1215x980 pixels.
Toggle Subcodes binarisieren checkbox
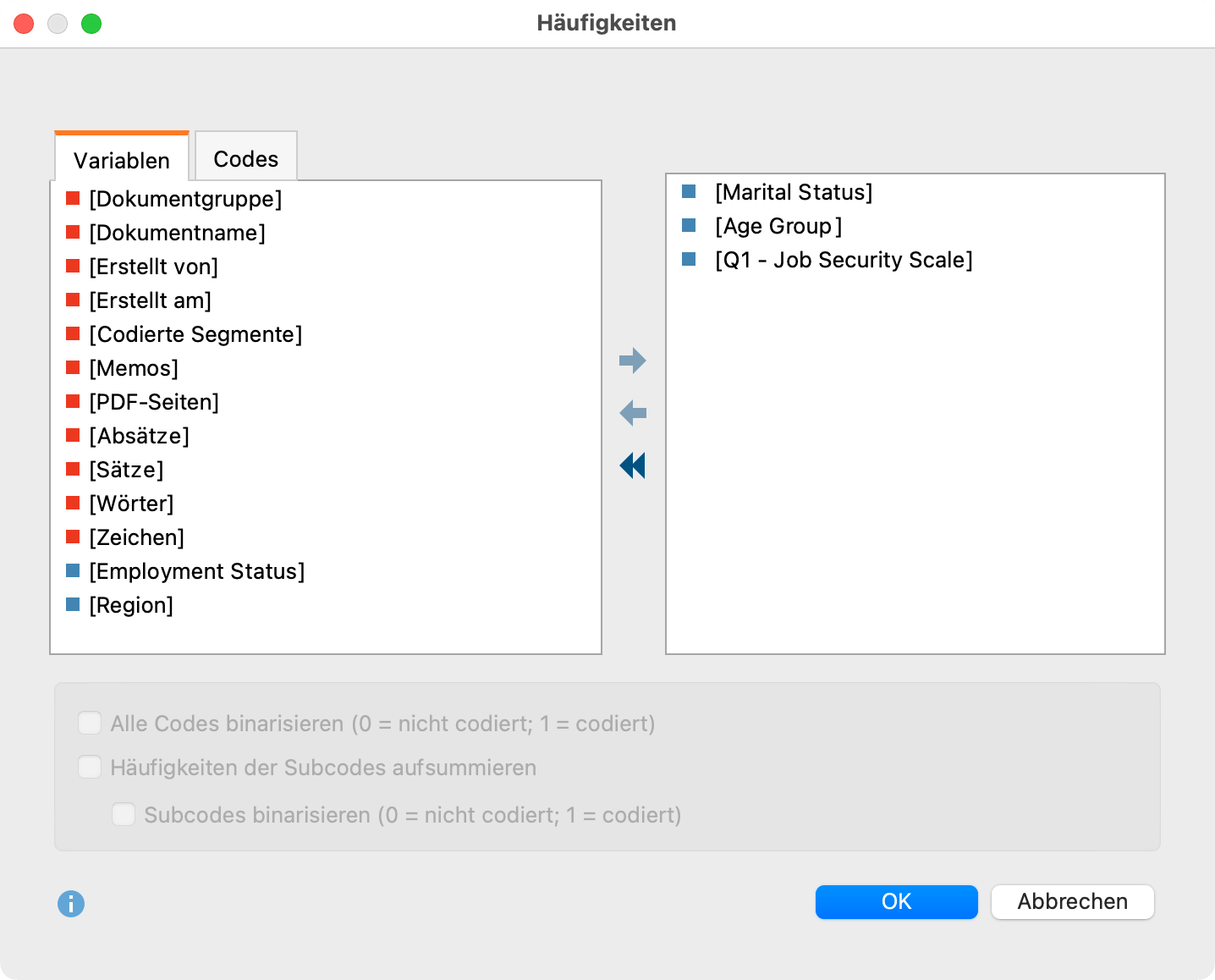pyautogui.click(x=124, y=814)
